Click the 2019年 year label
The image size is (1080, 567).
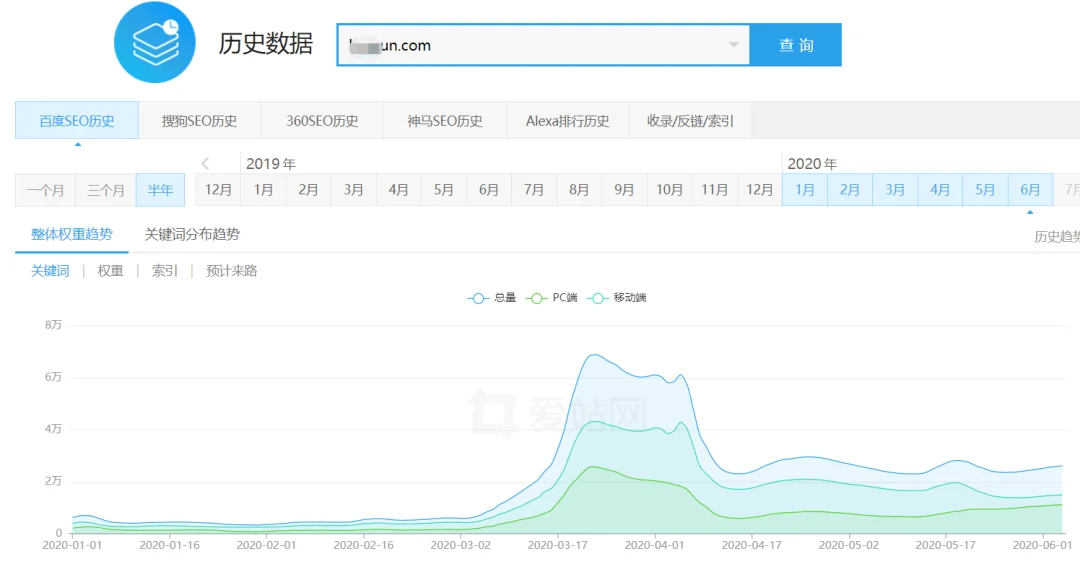pos(271,164)
